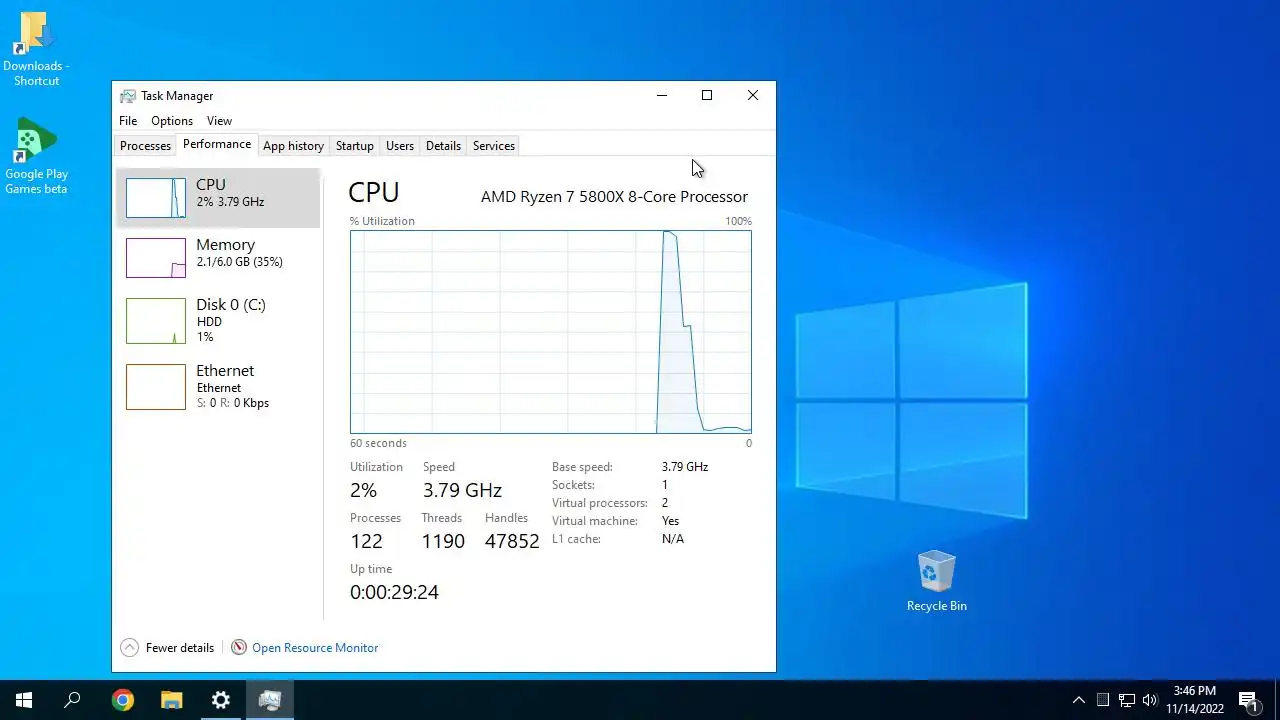Image resolution: width=1280 pixels, height=720 pixels.
Task: Click the Virtual processors label
Action: tap(600, 503)
